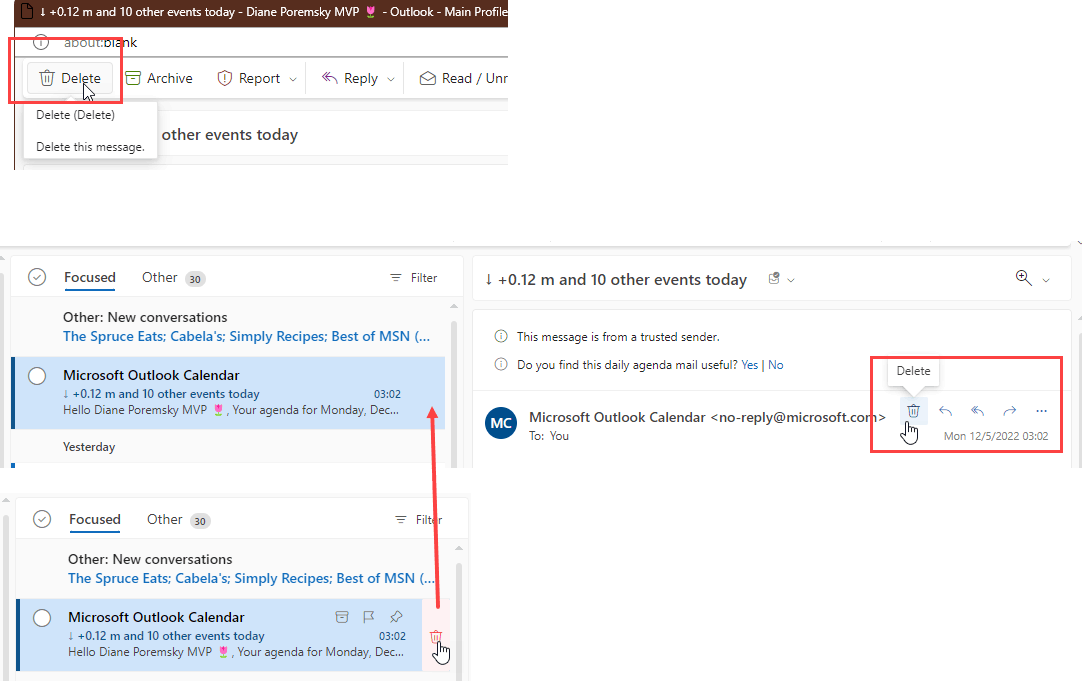Click the Read / Unread envelope button

(463, 78)
